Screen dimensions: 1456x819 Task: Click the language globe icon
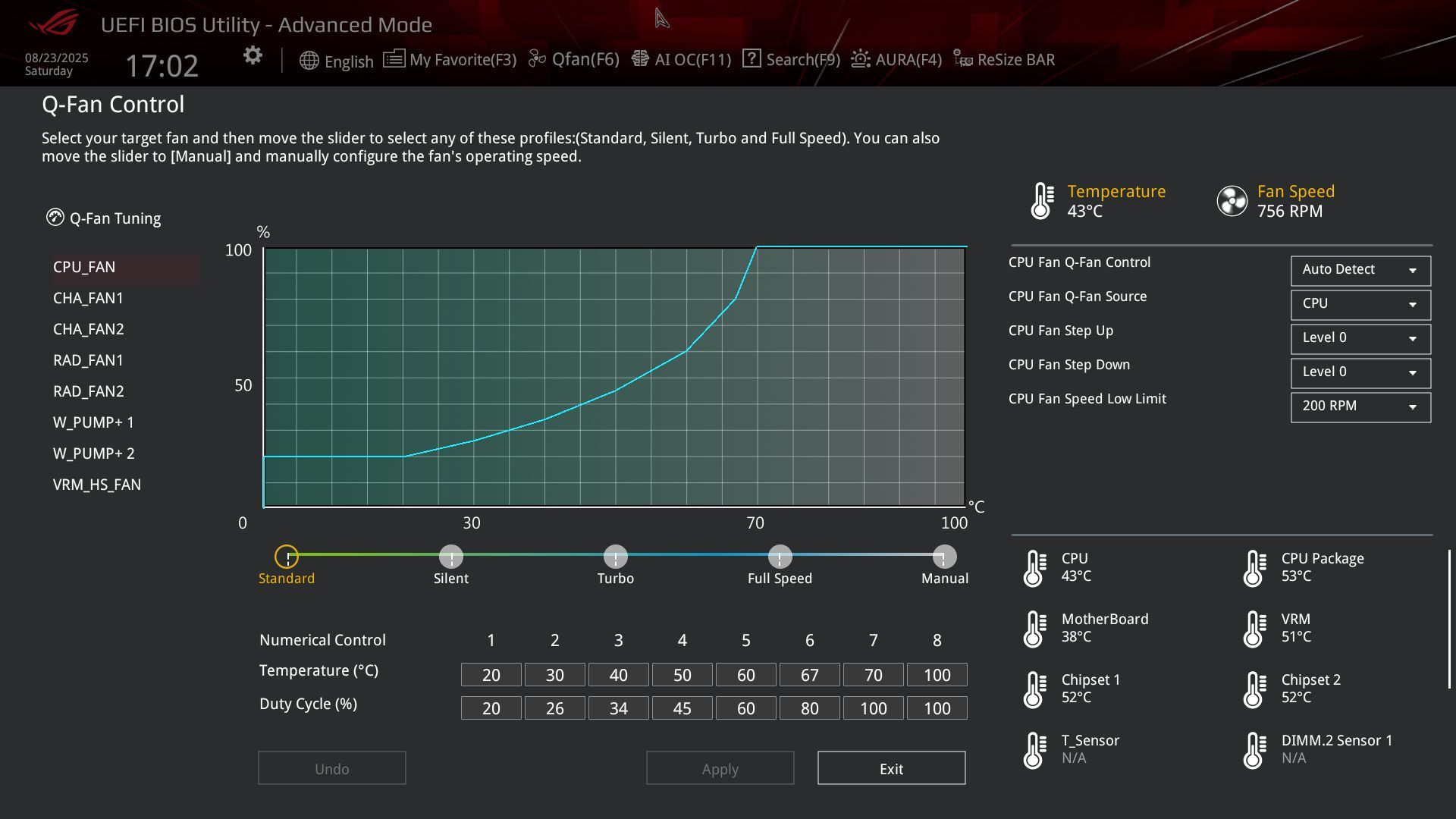click(309, 61)
